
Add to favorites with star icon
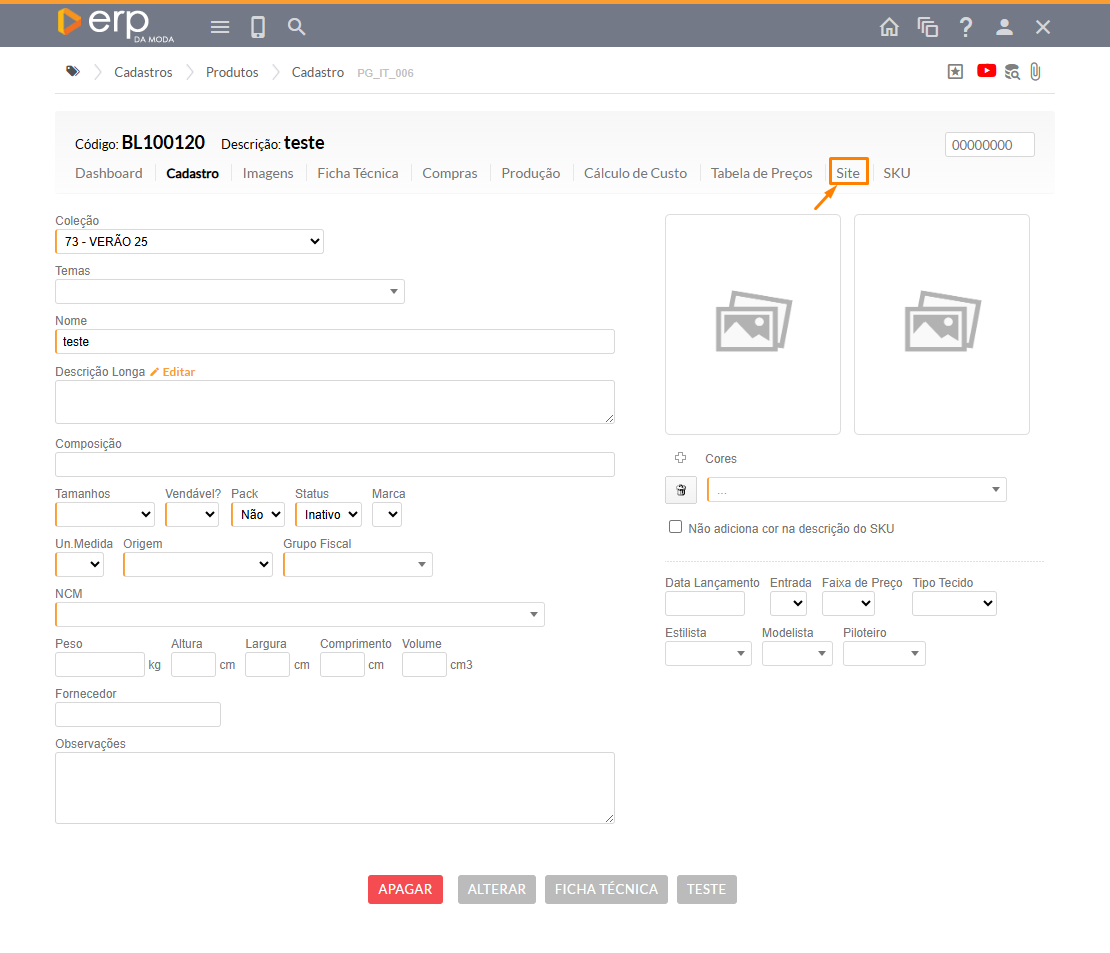tap(956, 72)
